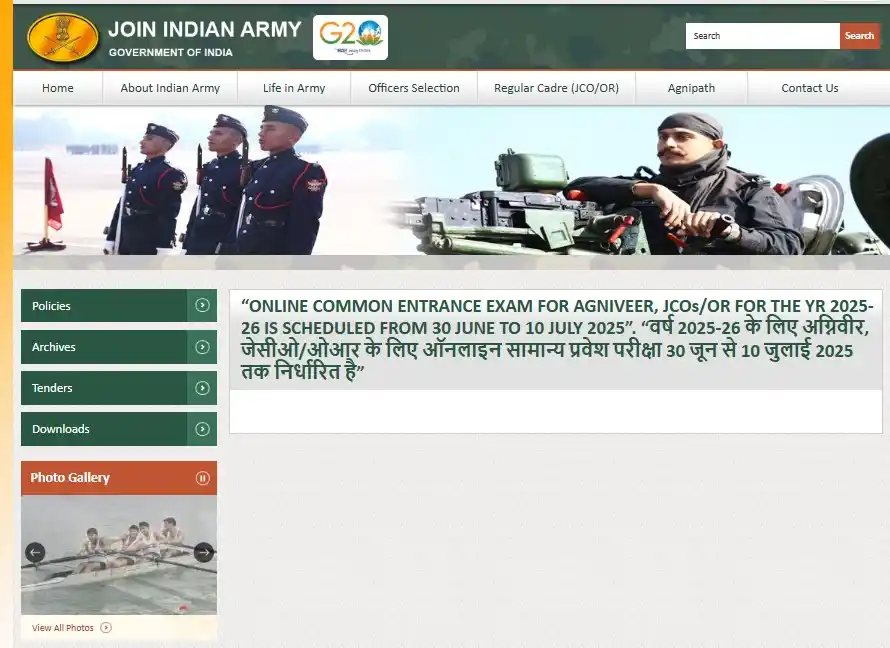The image size is (890, 648).
Task: Open the Officers Selection menu
Action: [414, 88]
